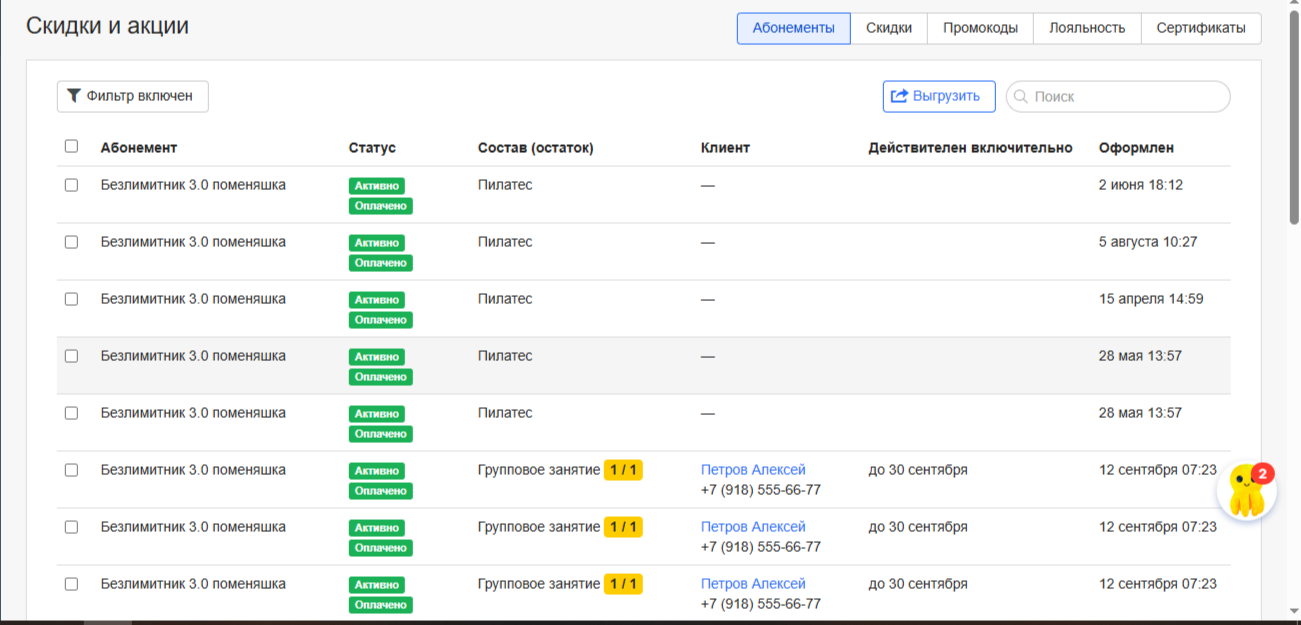Switch to the Скидки tab
The image size is (1301, 625).
(888, 28)
